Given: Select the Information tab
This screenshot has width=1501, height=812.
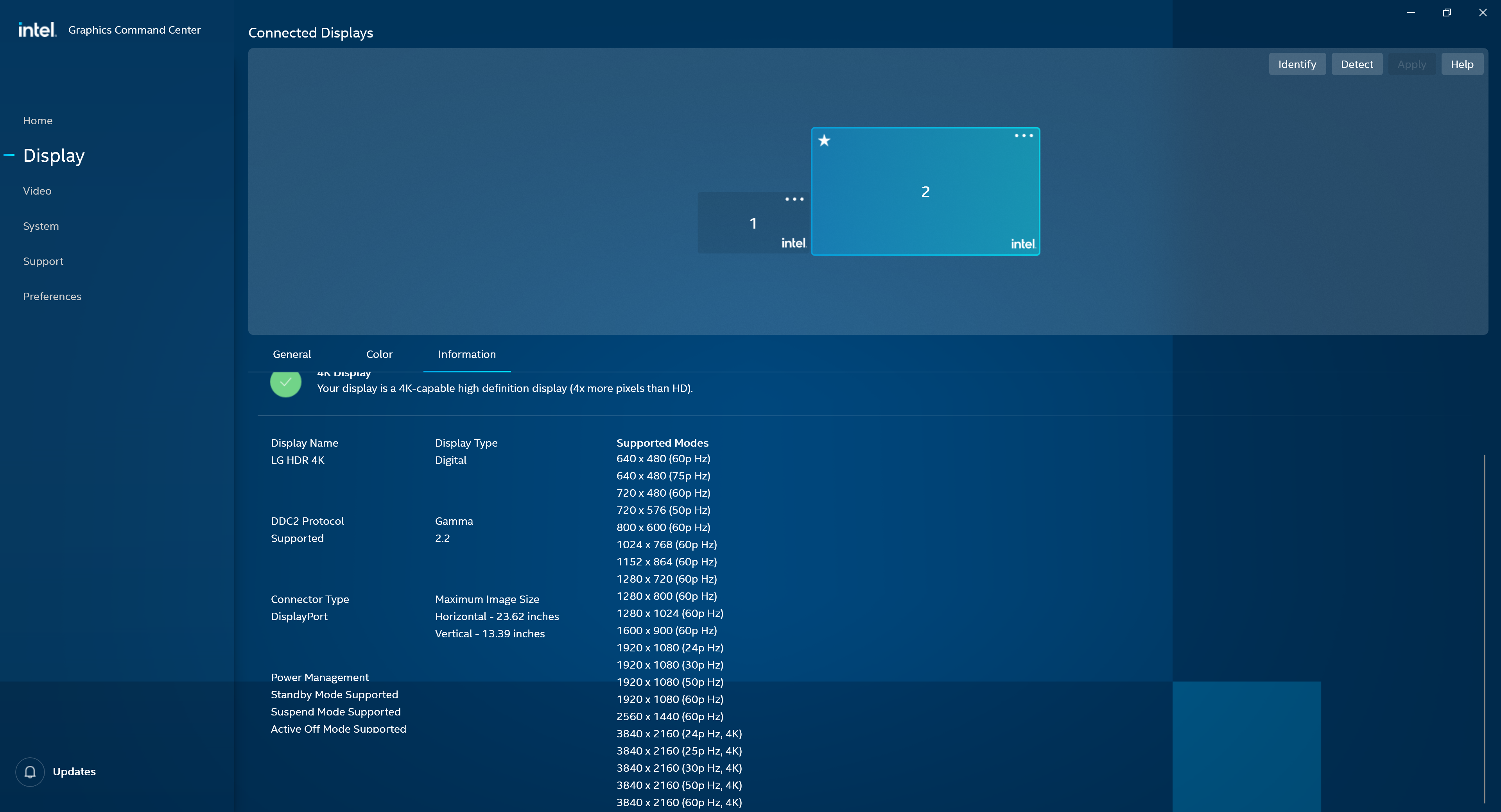Looking at the screenshot, I should [x=467, y=354].
